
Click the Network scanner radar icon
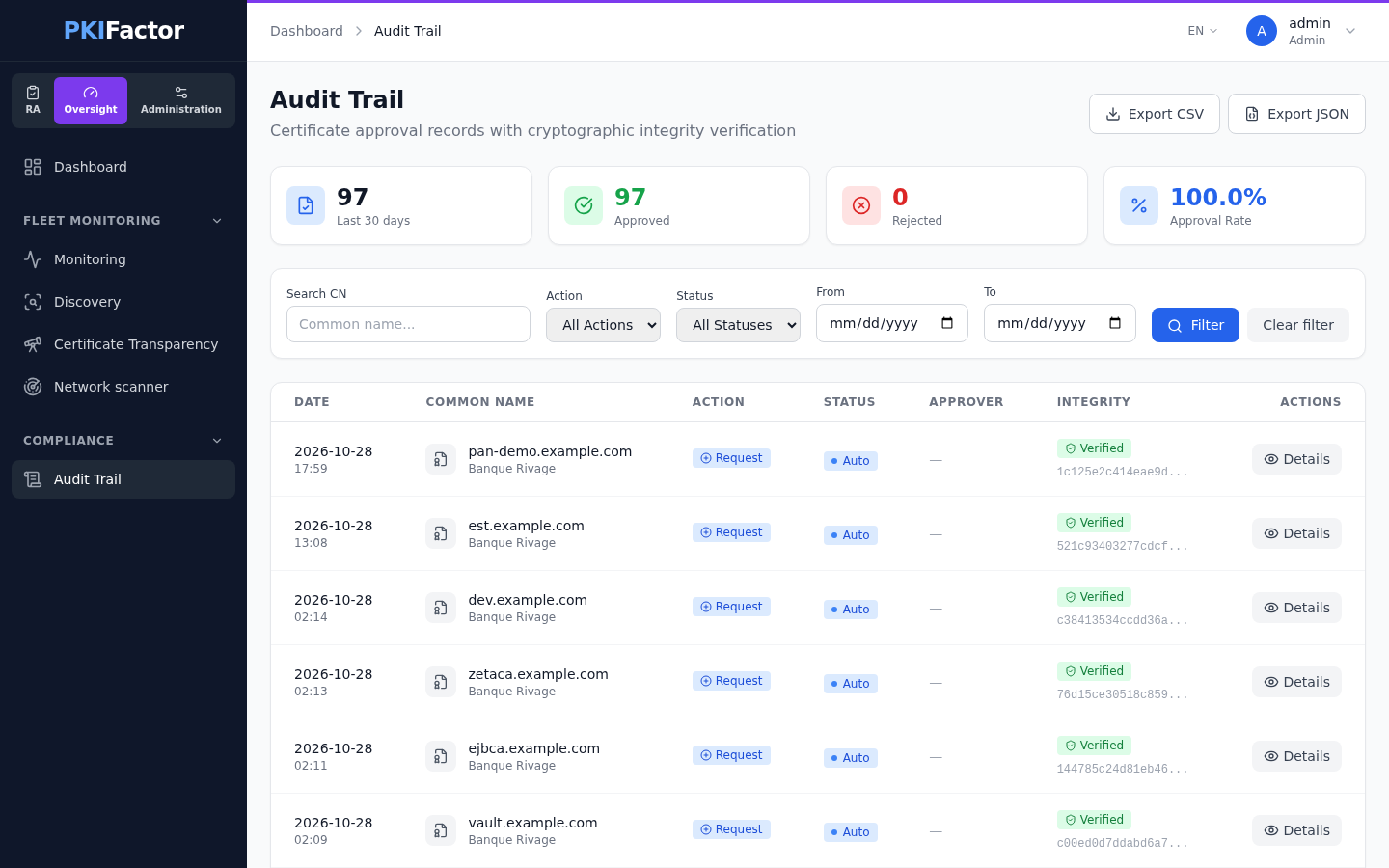coord(33,387)
